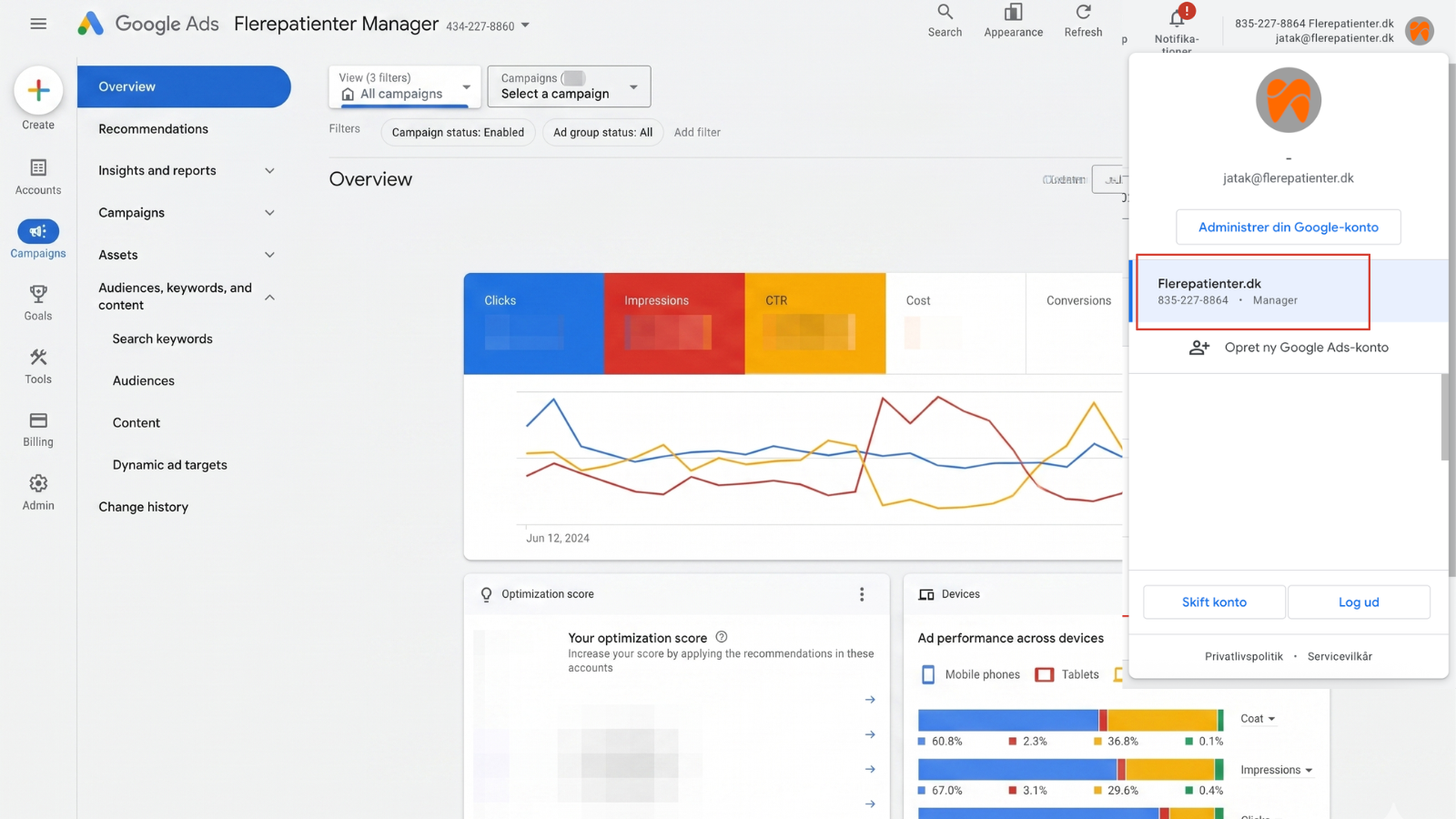Toggle the Mobile phones legend checkbox
Image resolution: width=1456 pixels, height=819 pixels.
[928, 674]
